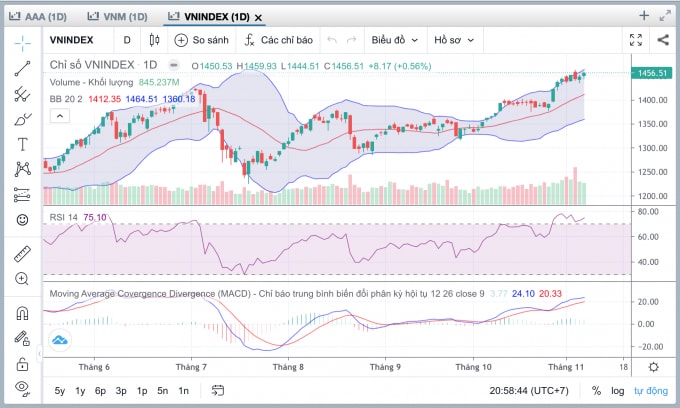Viewport: 680px width, 408px height.
Task: Select the BB 20 2 indicator label
Action: (66, 99)
